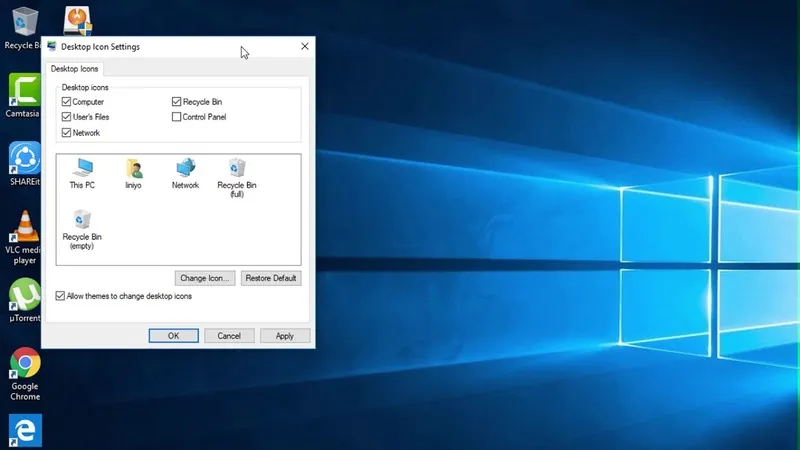Click the VLC media player desktop icon

(x=23, y=238)
